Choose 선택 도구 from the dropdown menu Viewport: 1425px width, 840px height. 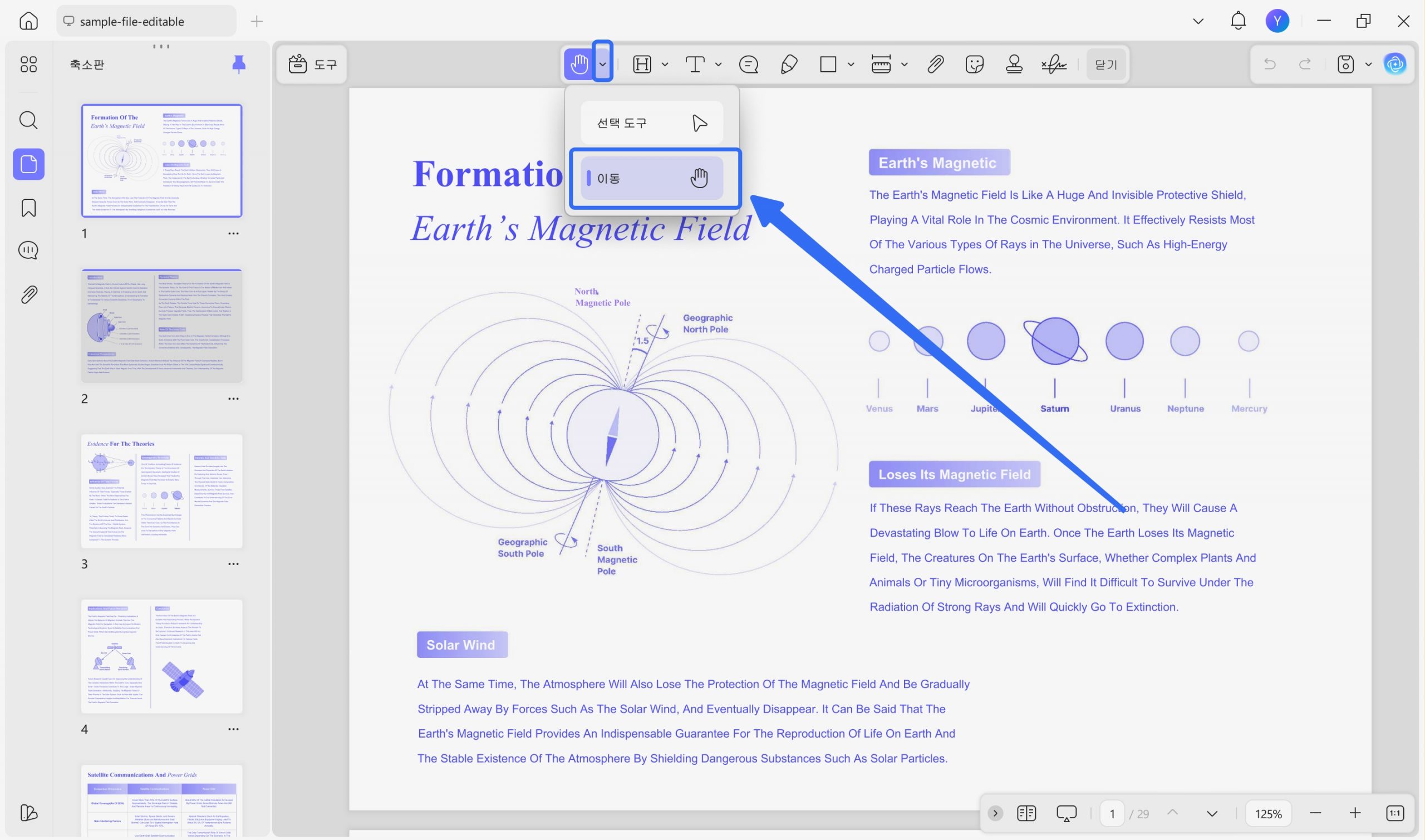[652, 123]
